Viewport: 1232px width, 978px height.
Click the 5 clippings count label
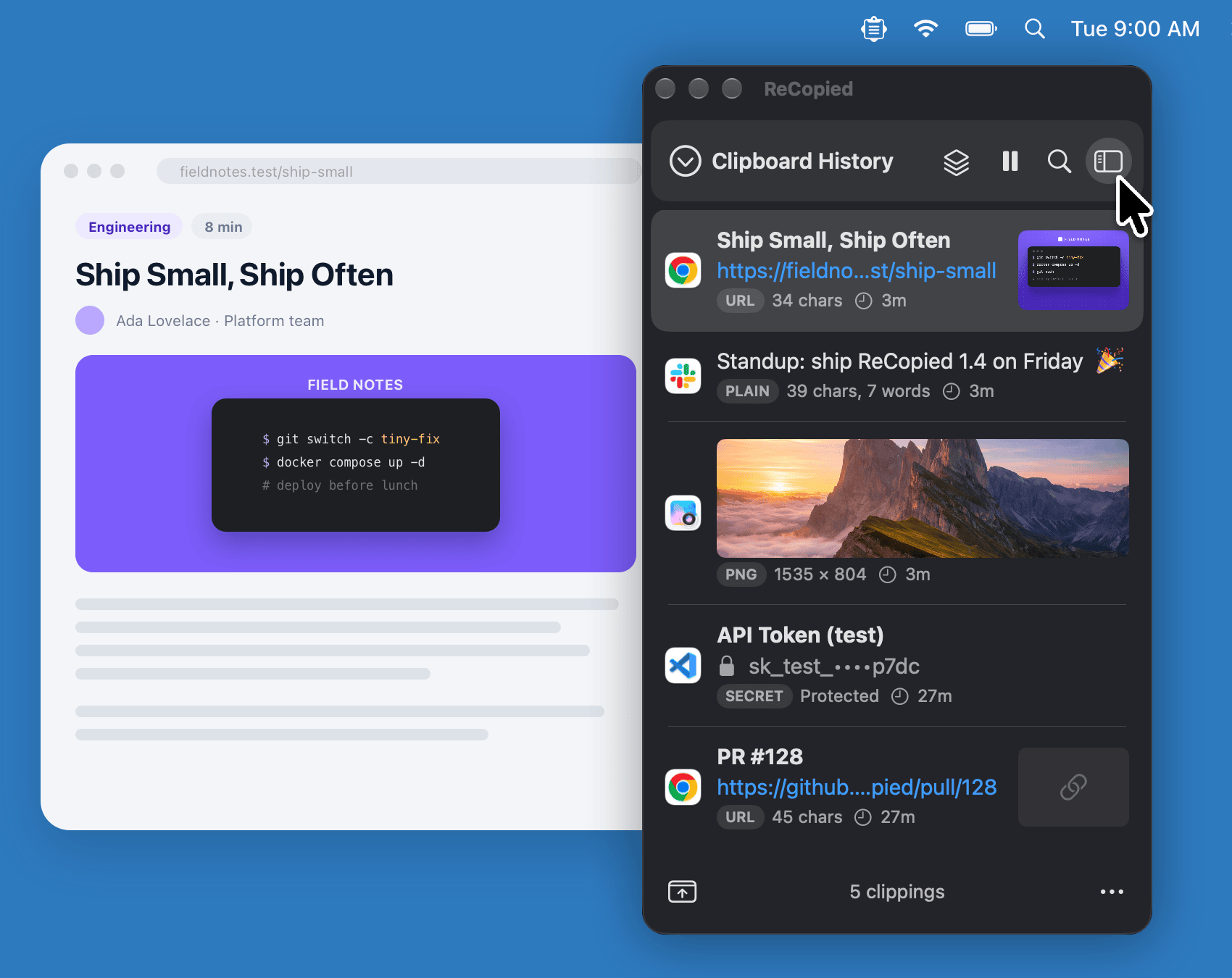click(897, 892)
